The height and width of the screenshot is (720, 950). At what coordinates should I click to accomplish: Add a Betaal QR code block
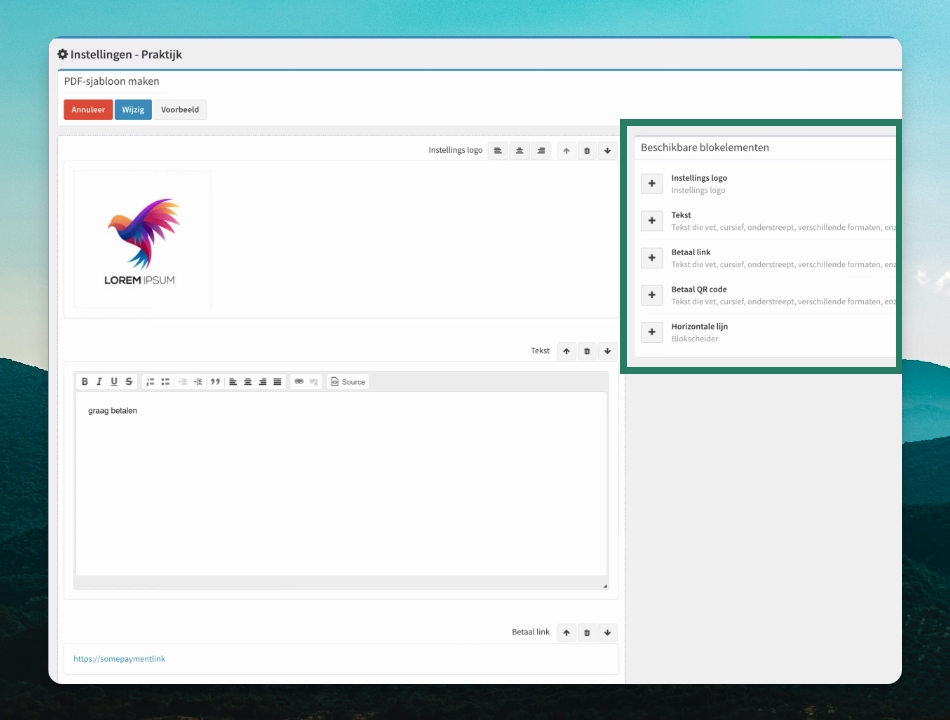pyautogui.click(x=652, y=295)
